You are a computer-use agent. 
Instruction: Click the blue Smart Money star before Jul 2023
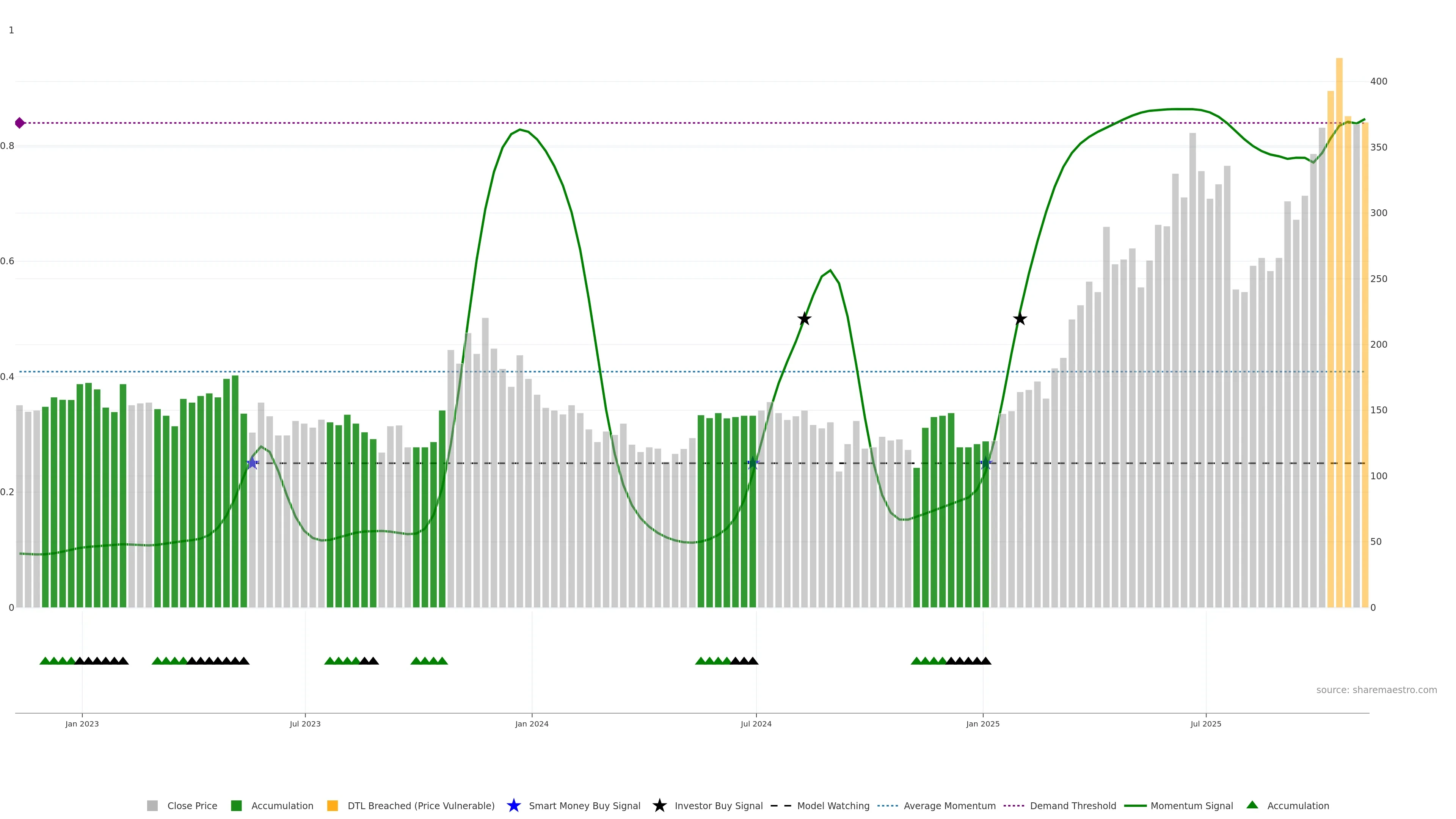coord(253,463)
